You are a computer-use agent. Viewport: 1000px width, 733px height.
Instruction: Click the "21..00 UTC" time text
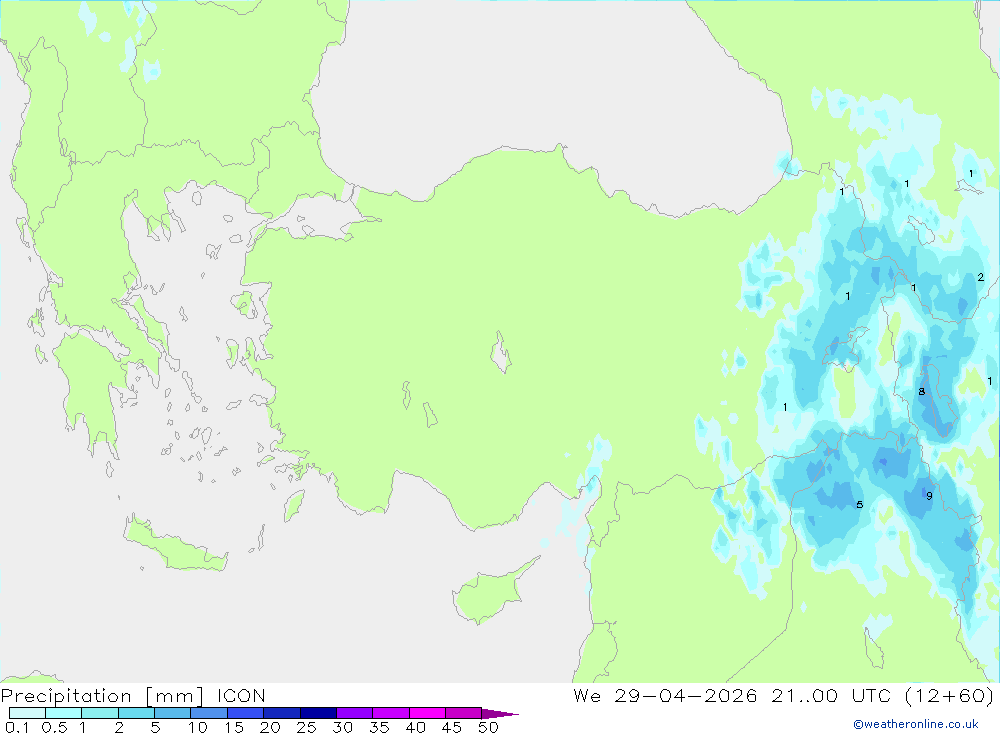[830, 695]
